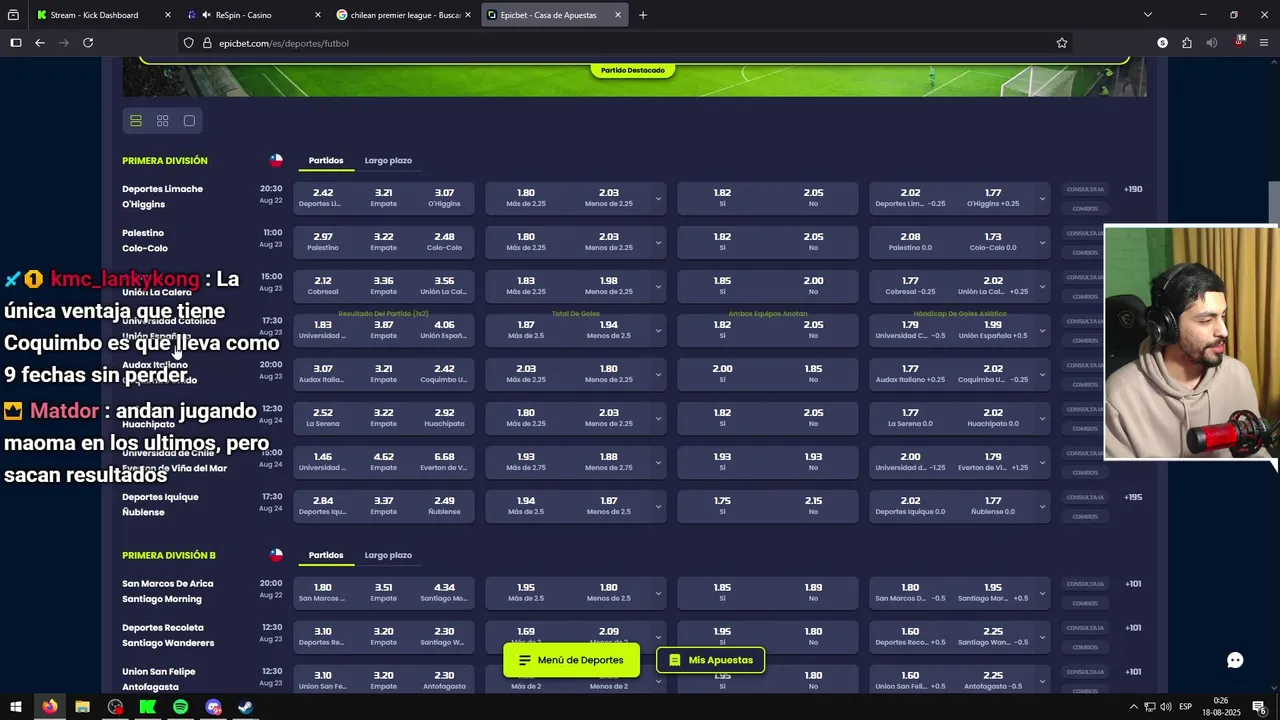Open a new browser tab
Viewport: 1280px width, 720px height.
[x=642, y=15]
